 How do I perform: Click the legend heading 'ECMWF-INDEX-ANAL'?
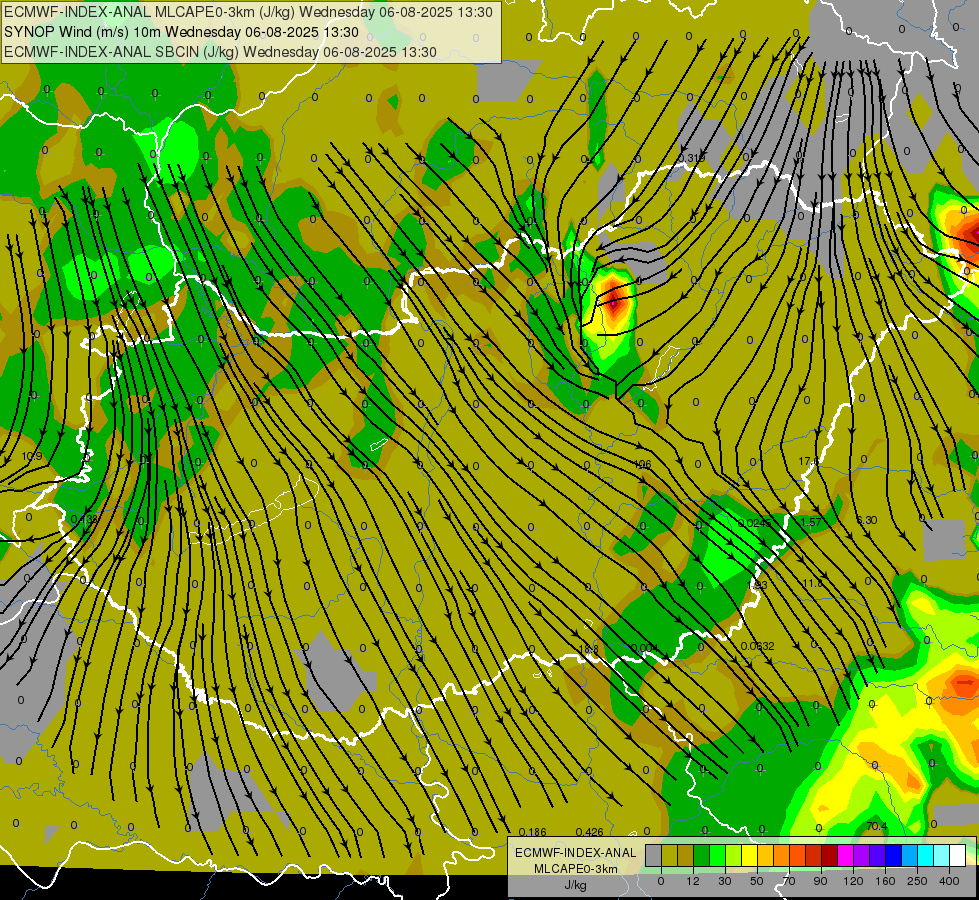pos(575,853)
